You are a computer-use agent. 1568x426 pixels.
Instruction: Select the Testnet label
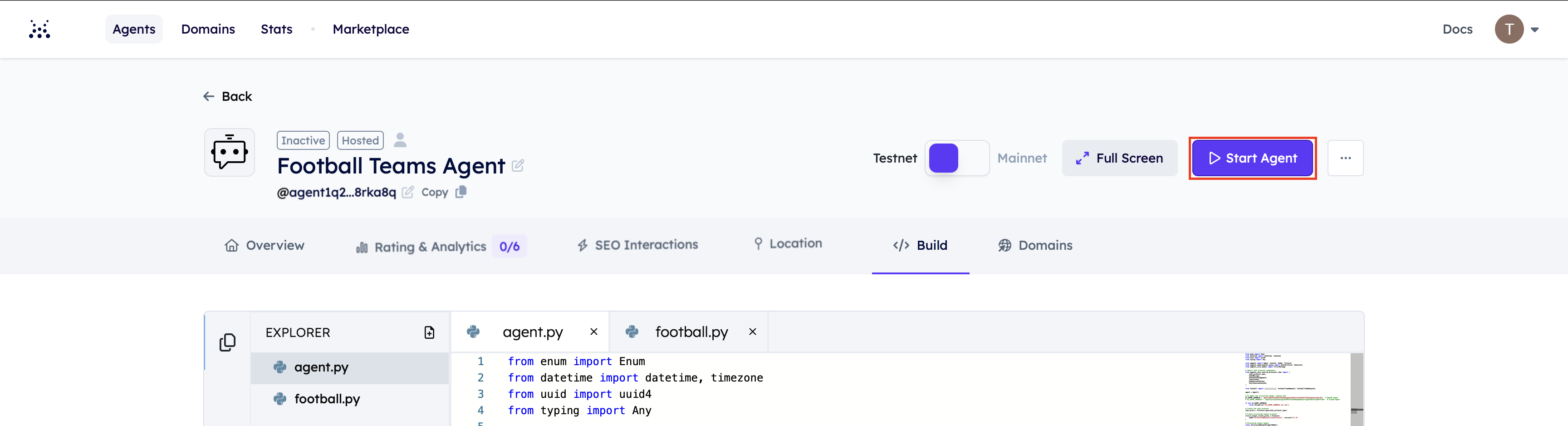(895, 158)
